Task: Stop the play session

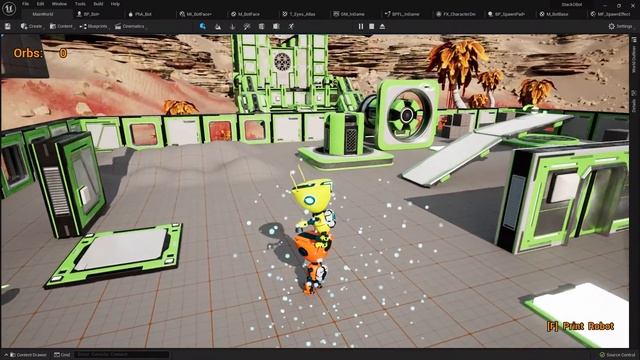Action: [x=371, y=26]
